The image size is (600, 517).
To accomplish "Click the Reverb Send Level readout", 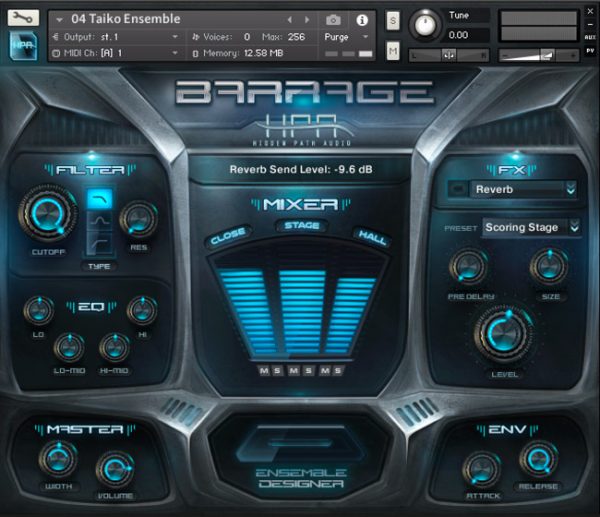I will click(x=301, y=170).
